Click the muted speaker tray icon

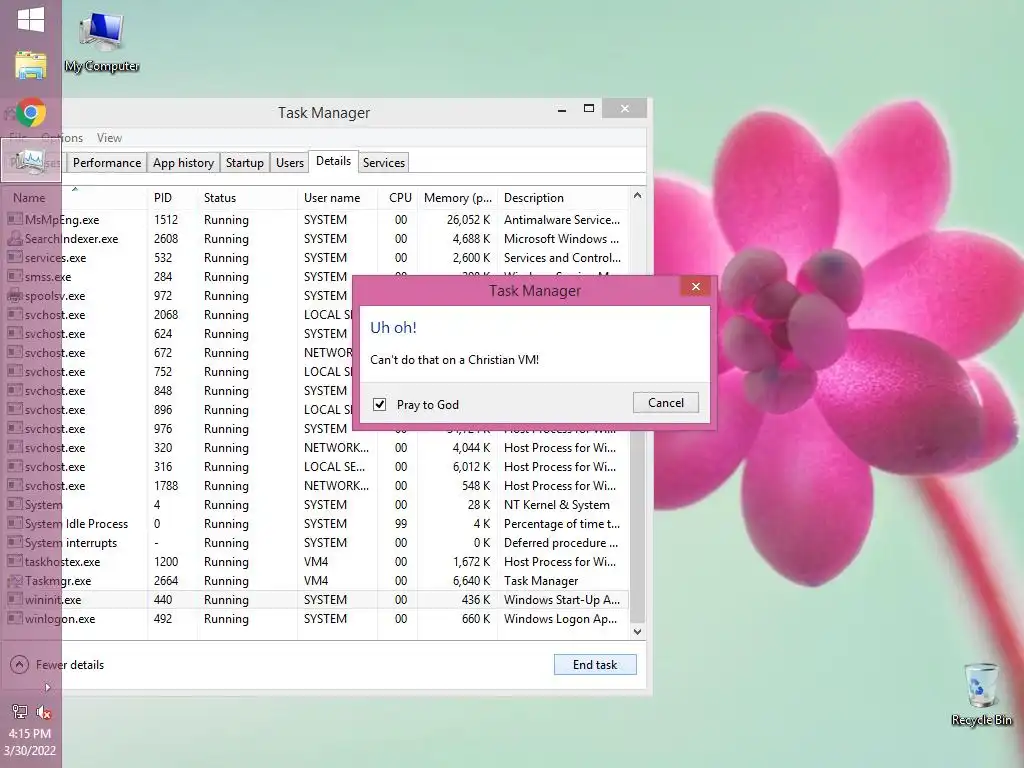click(44, 712)
